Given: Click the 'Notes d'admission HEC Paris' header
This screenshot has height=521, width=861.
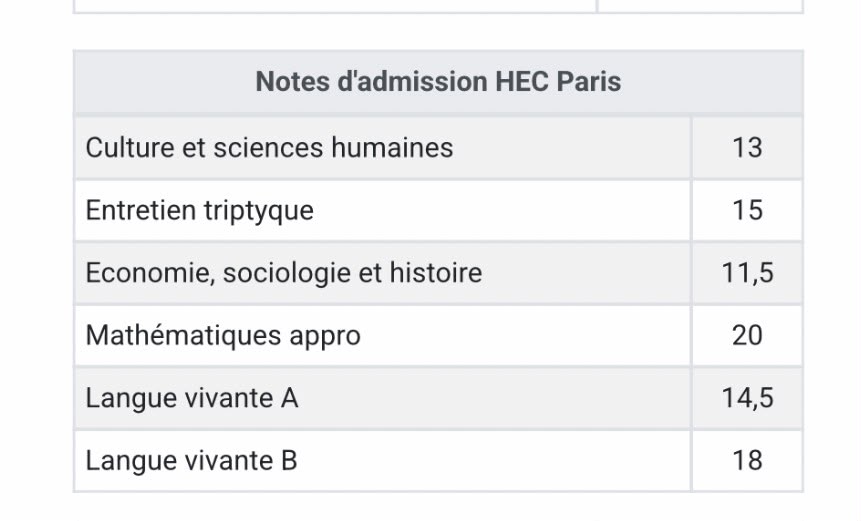Looking at the screenshot, I should (x=438, y=82).
